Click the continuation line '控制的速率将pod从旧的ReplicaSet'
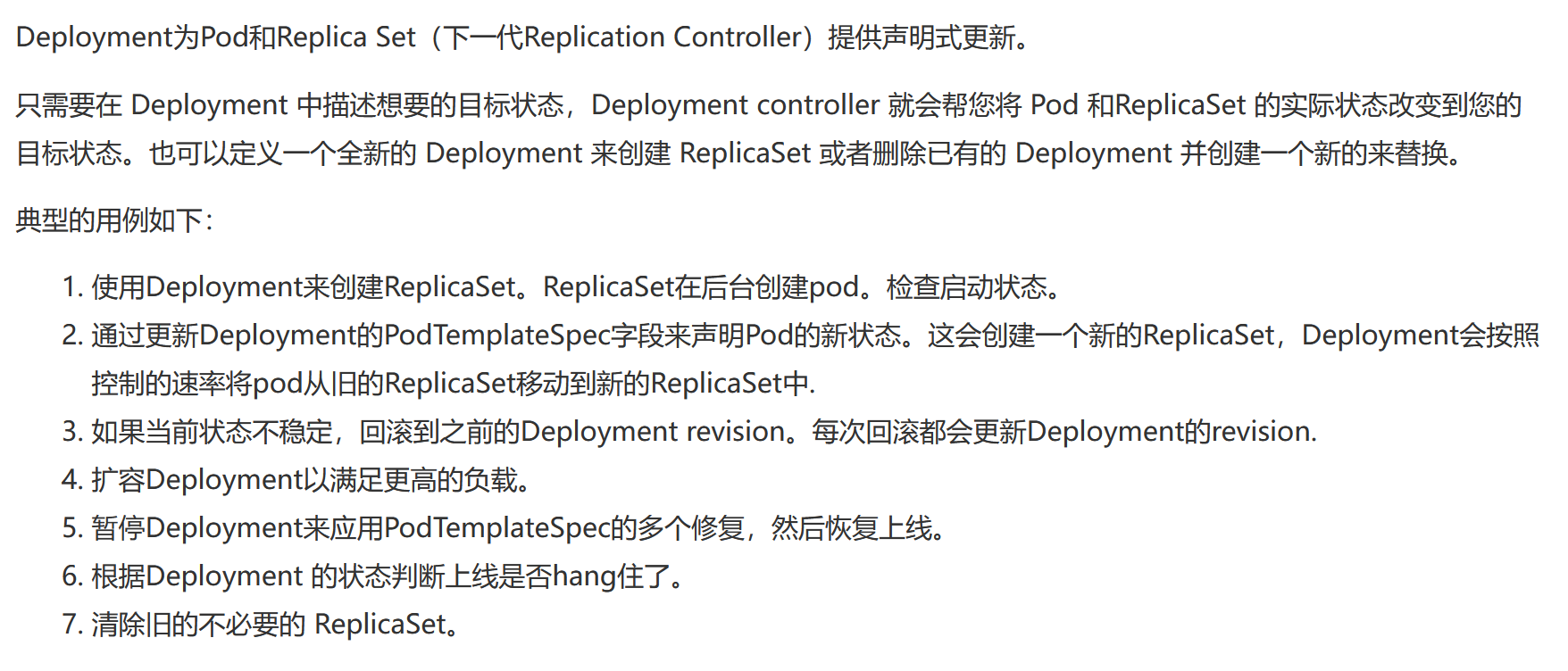Viewport: 1568px width, 671px height. click(454, 384)
